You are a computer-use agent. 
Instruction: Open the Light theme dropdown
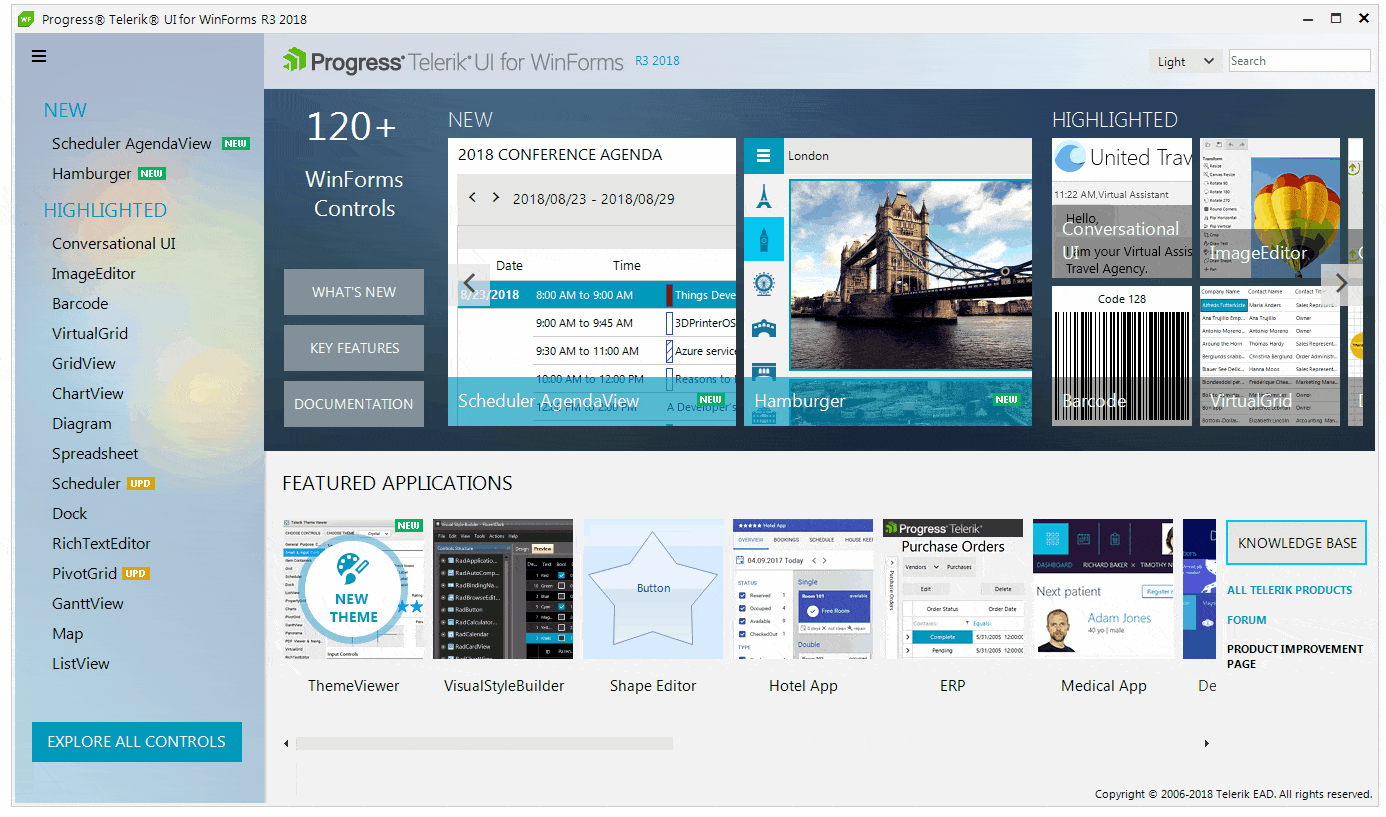click(1184, 61)
